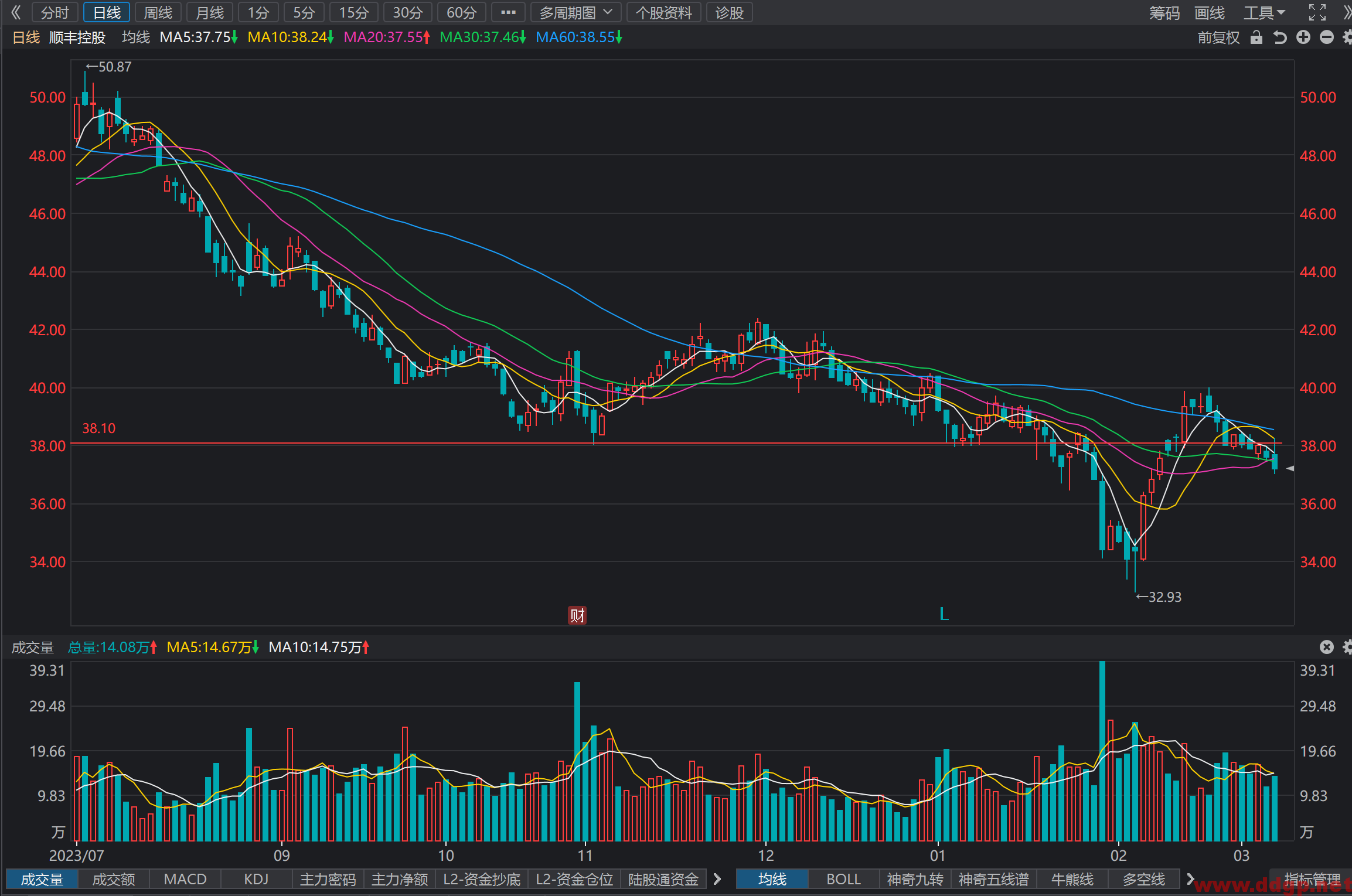
Task: Open volume panel settings gear icon
Action: [x=1347, y=647]
